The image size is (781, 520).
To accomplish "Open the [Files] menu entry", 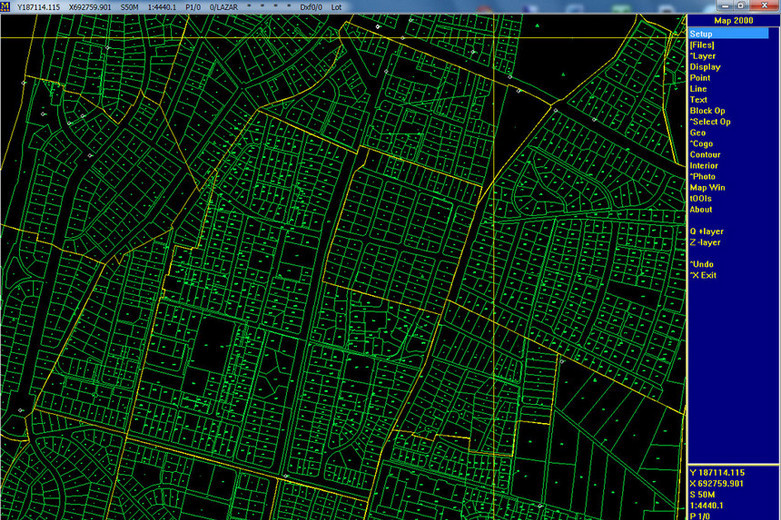I will point(702,45).
